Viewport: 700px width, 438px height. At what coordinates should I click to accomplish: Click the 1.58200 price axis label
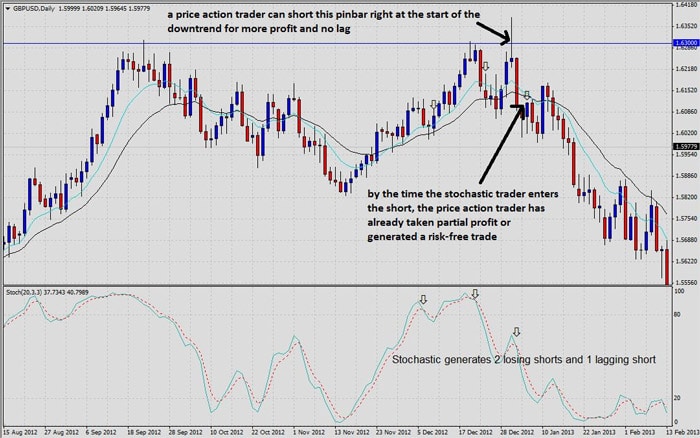coord(687,197)
